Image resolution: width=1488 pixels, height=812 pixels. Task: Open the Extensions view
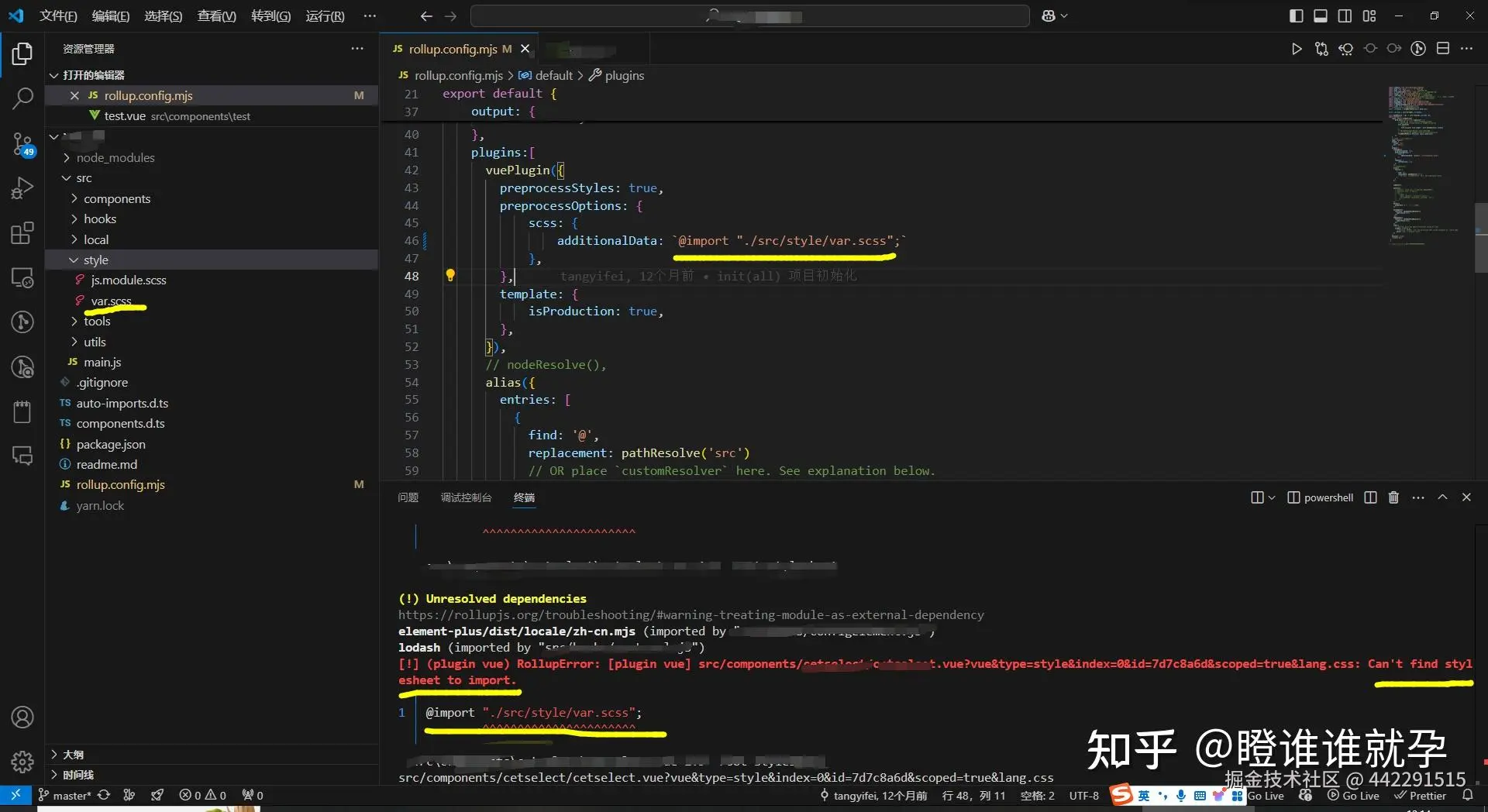[22, 233]
